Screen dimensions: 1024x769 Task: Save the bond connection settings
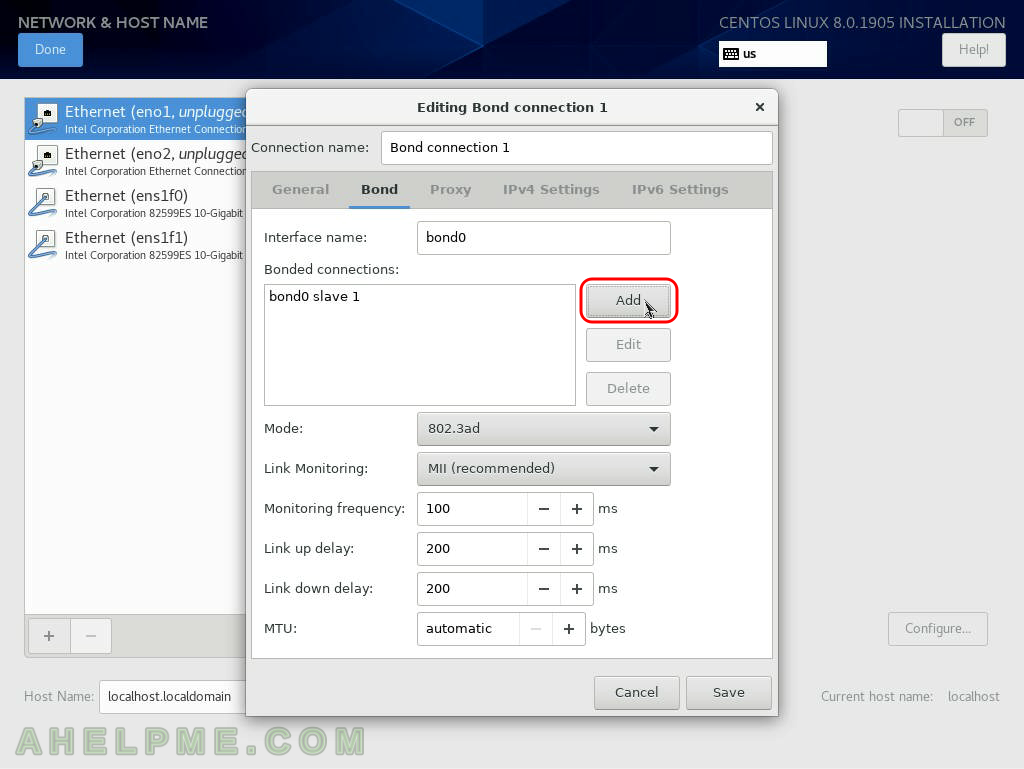click(729, 693)
